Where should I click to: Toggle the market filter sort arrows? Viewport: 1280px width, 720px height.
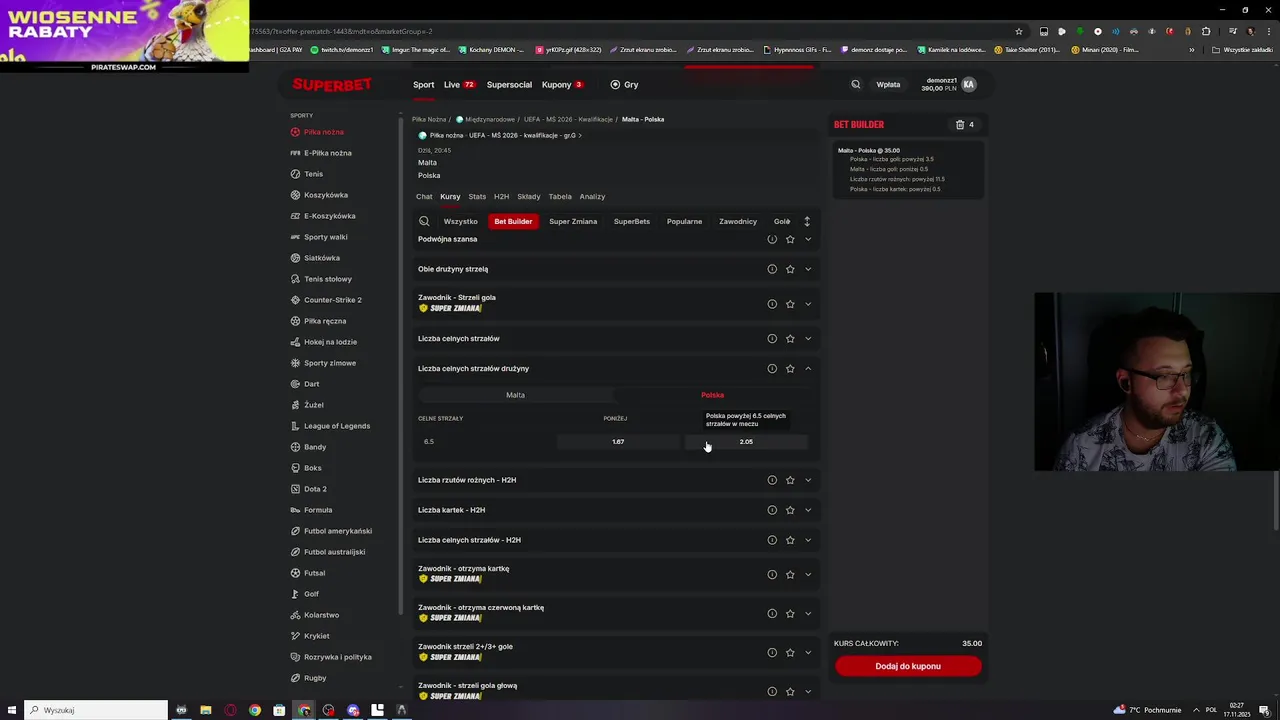pos(807,221)
